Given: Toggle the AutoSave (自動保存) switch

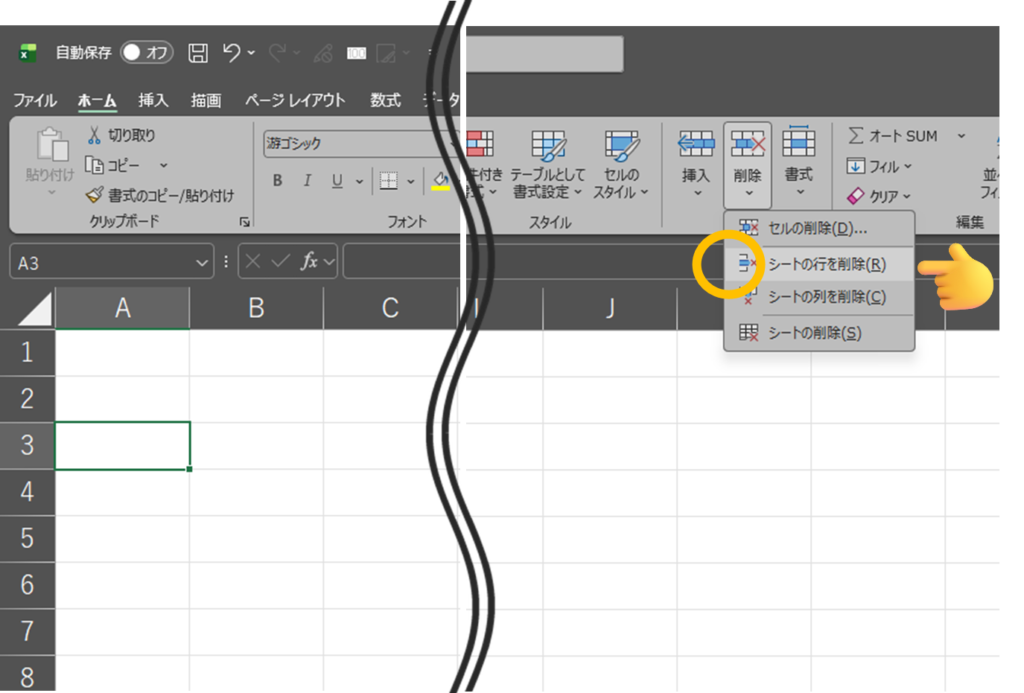Looking at the screenshot, I should tap(146, 53).
